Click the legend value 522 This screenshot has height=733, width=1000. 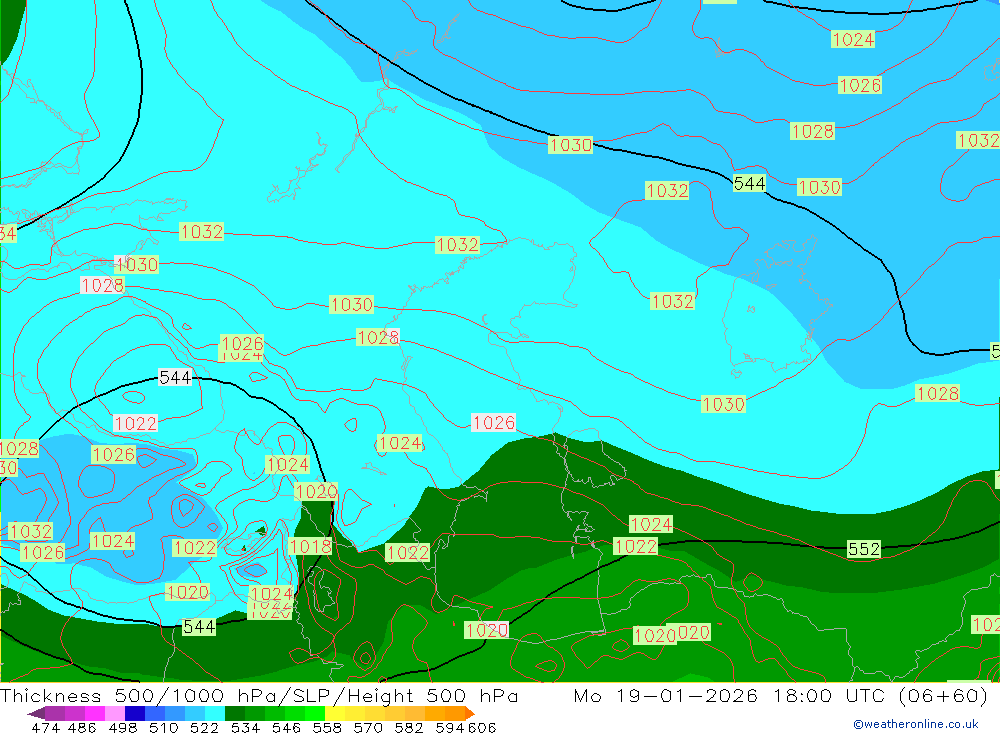pyautogui.click(x=204, y=727)
